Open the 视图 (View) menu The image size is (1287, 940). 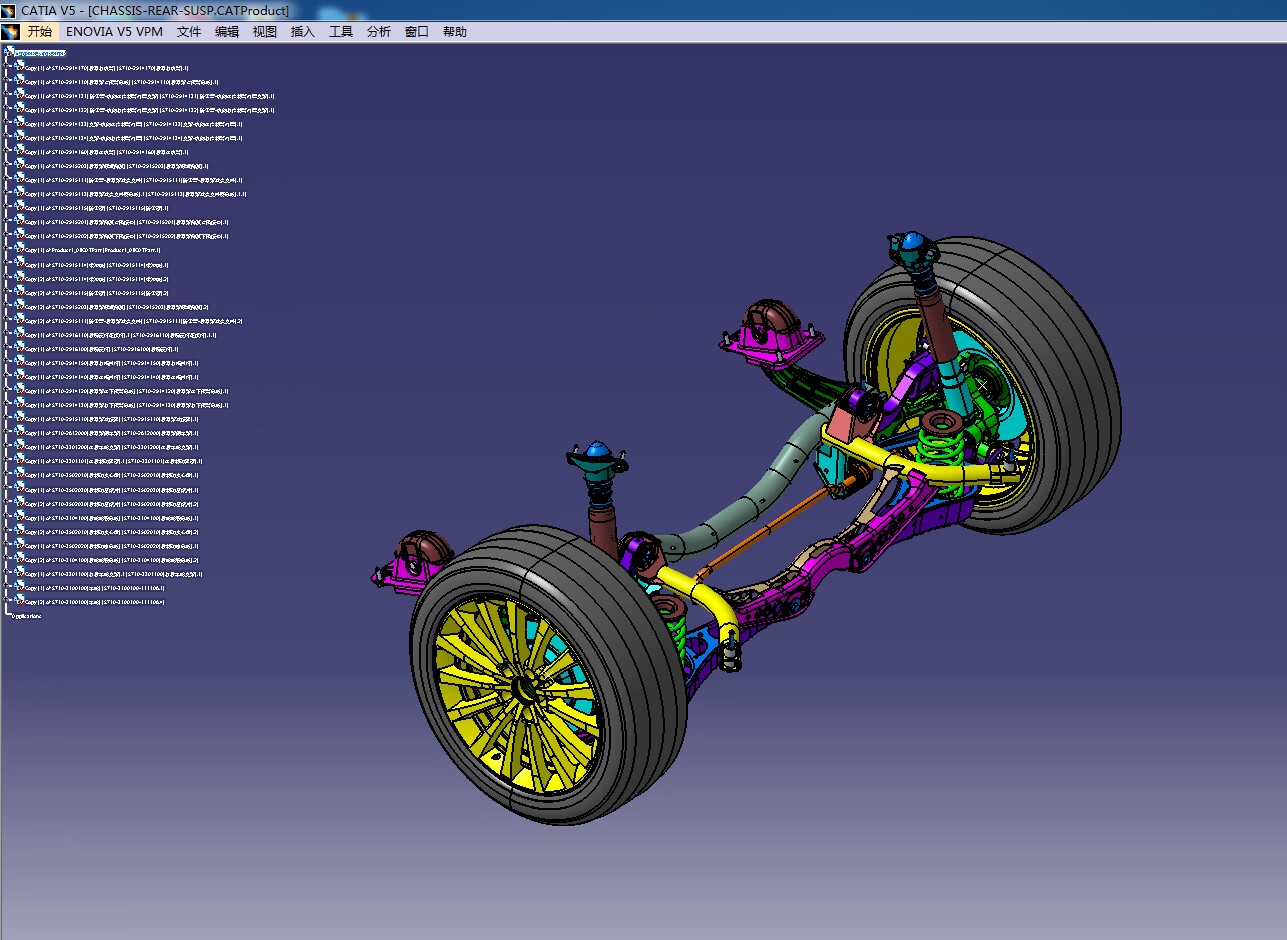265,32
